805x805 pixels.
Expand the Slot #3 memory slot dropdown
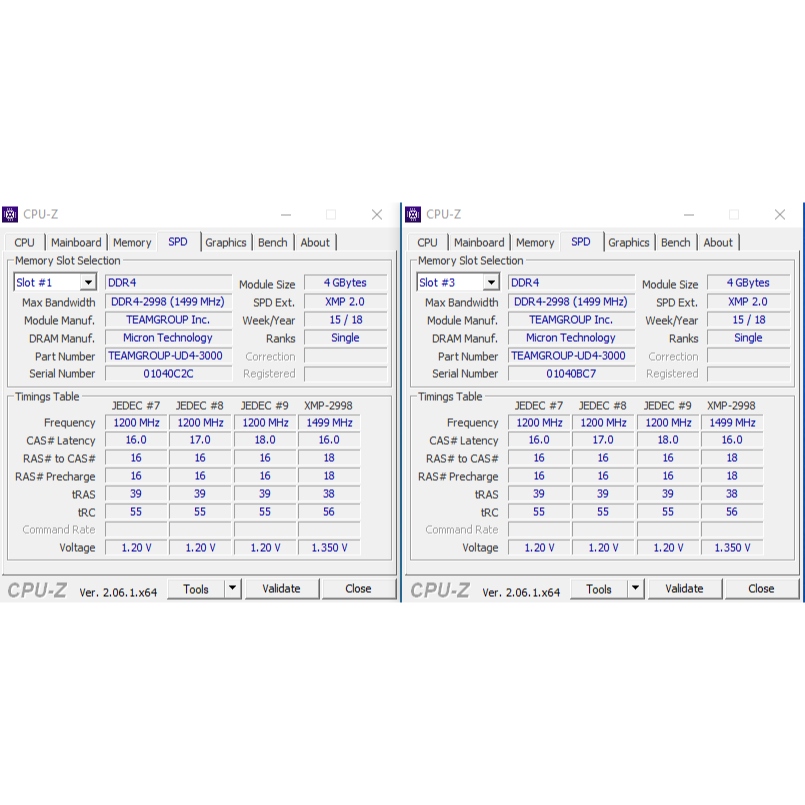click(490, 283)
